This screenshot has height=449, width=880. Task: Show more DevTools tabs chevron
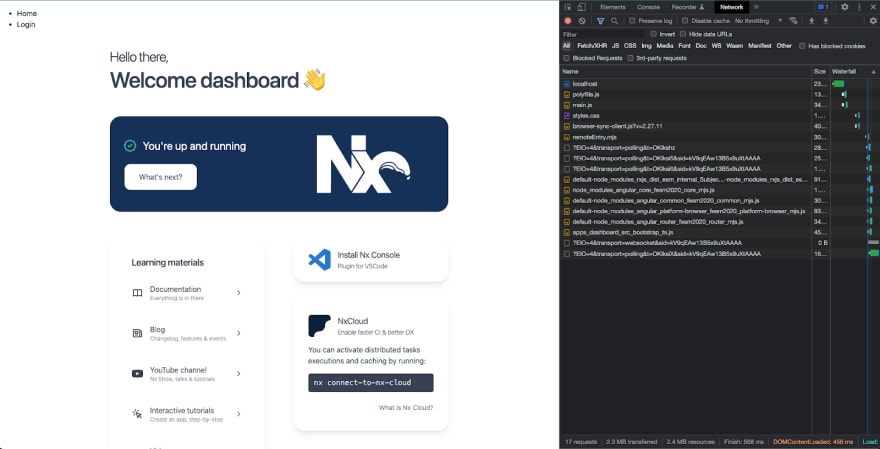pos(755,7)
